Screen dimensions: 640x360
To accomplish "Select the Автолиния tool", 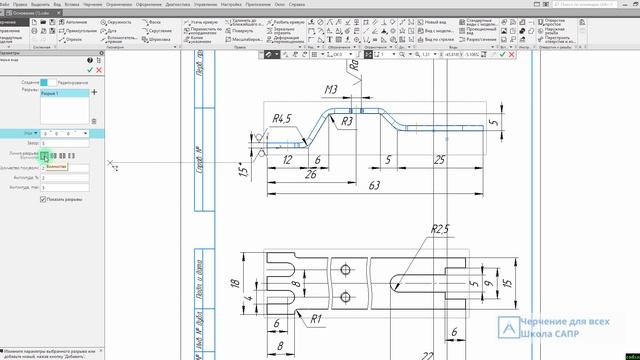I will point(73,22).
